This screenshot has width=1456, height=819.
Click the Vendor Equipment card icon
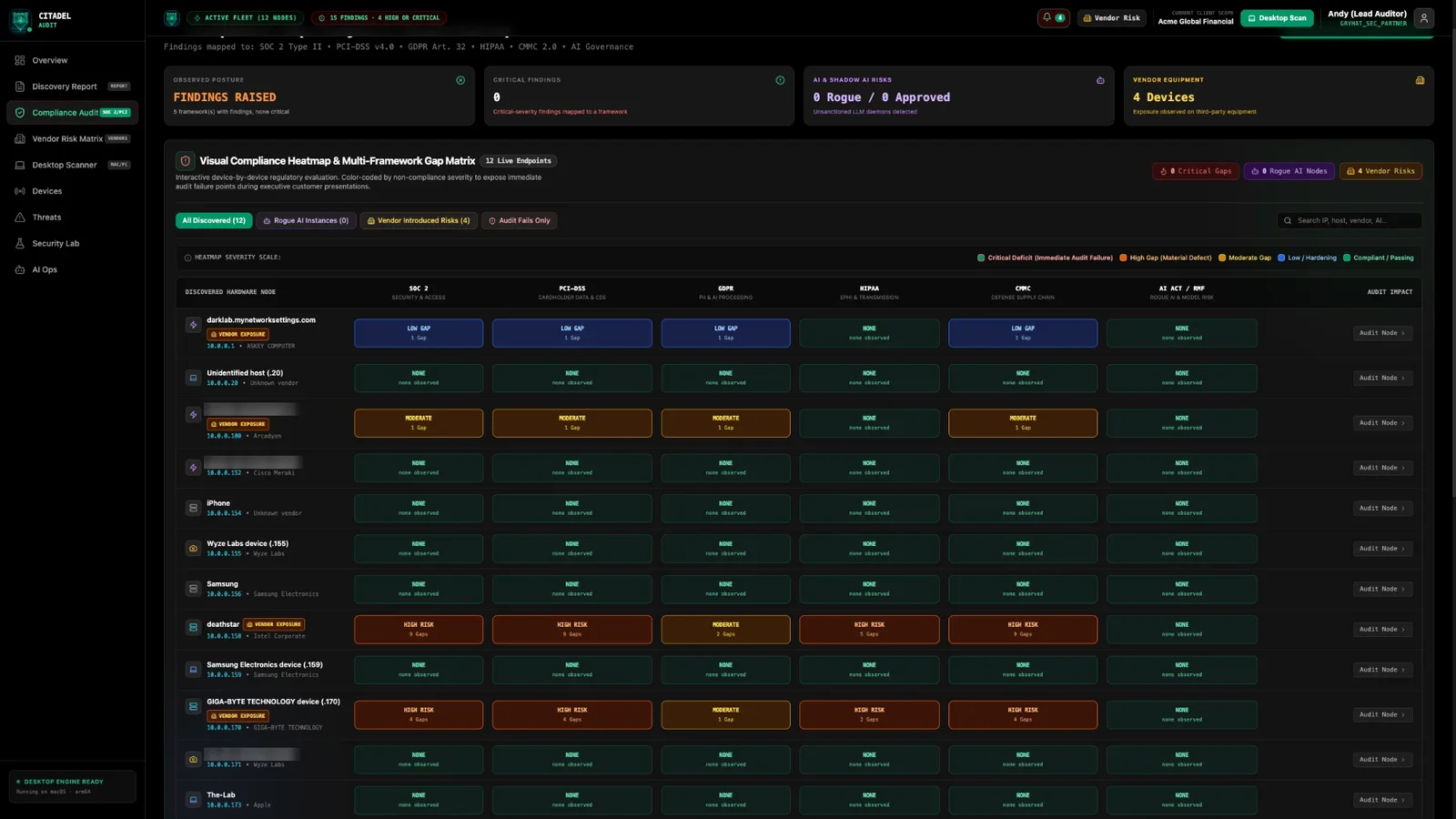(x=1420, y=80)
